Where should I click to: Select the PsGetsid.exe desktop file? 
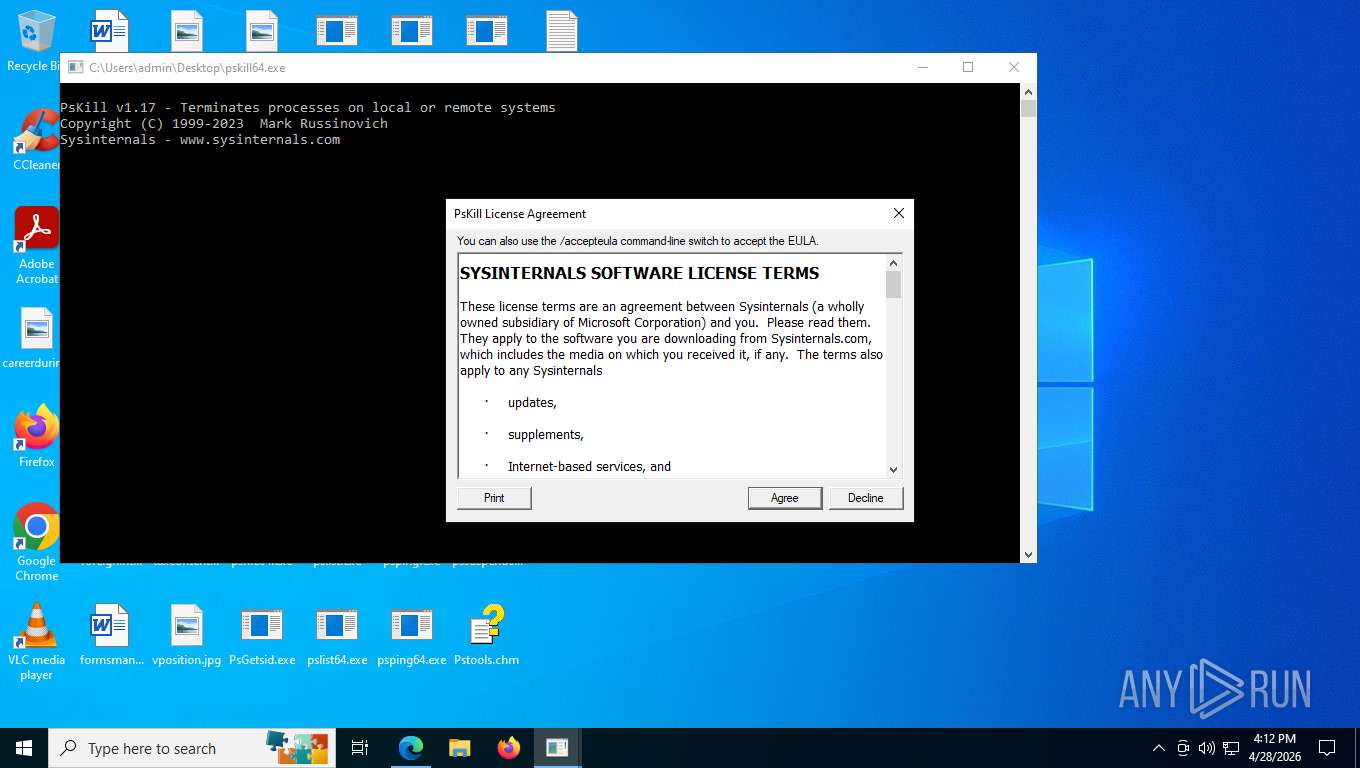click(x=262, y=635)
